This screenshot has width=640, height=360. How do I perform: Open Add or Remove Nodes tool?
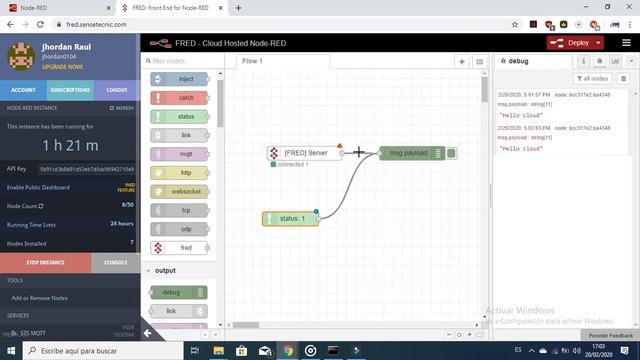click(40, 298)
